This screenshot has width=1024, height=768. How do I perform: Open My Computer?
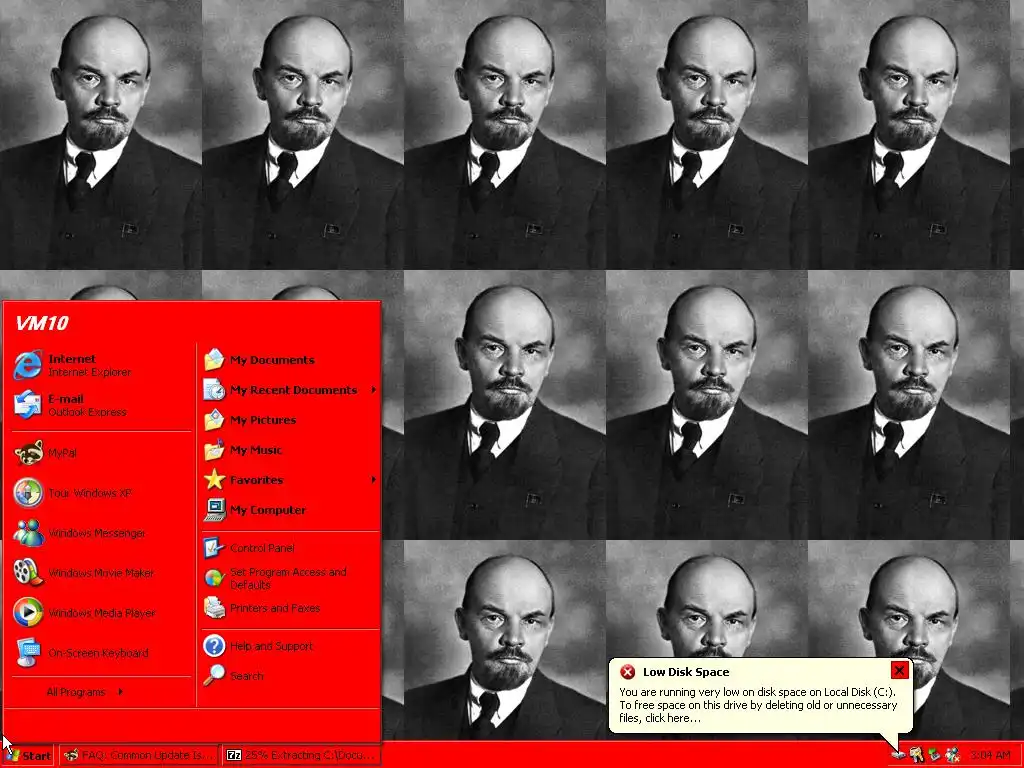[x=290, y=510]
